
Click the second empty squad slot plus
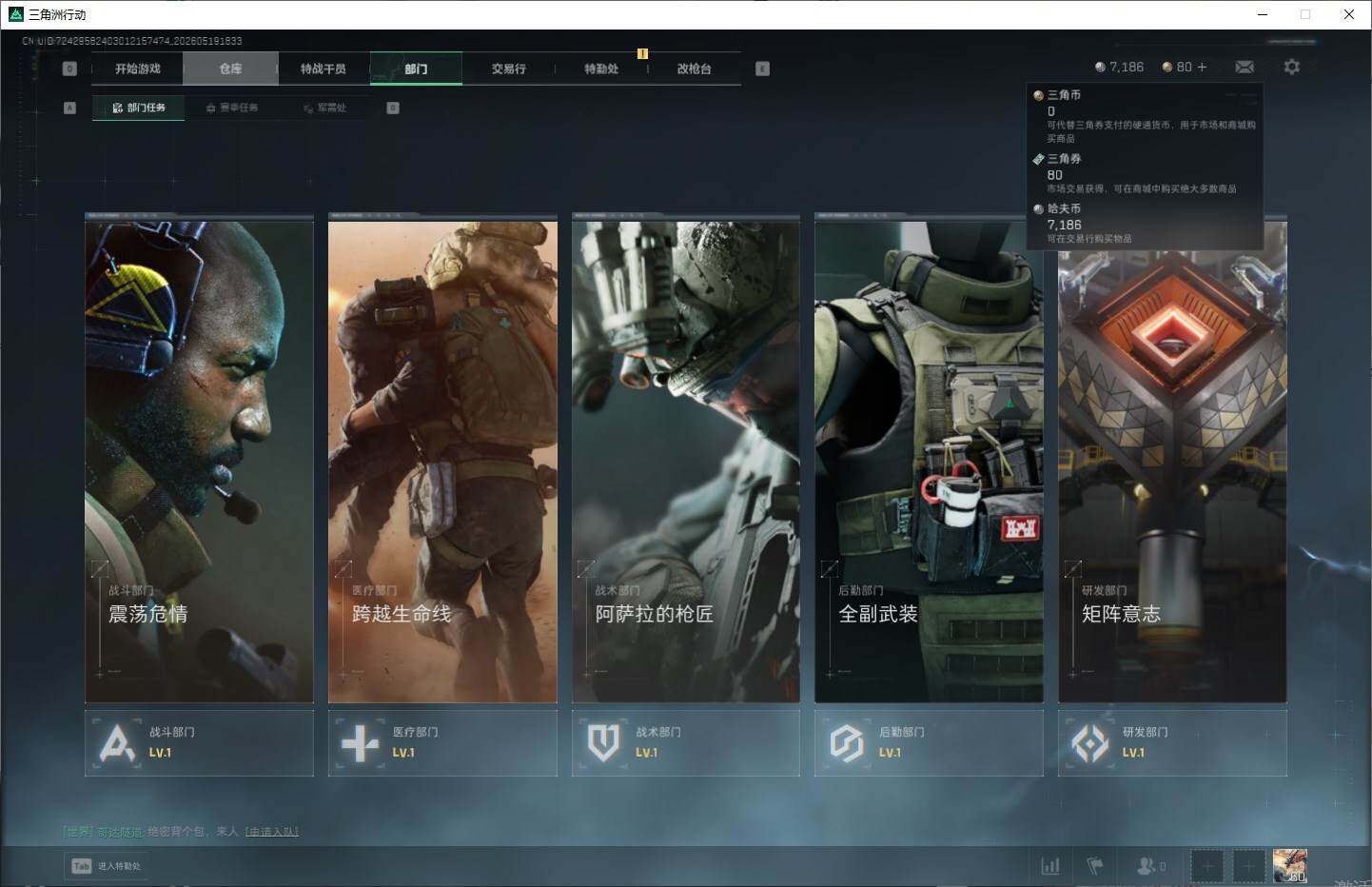(x=1248, y=866)
